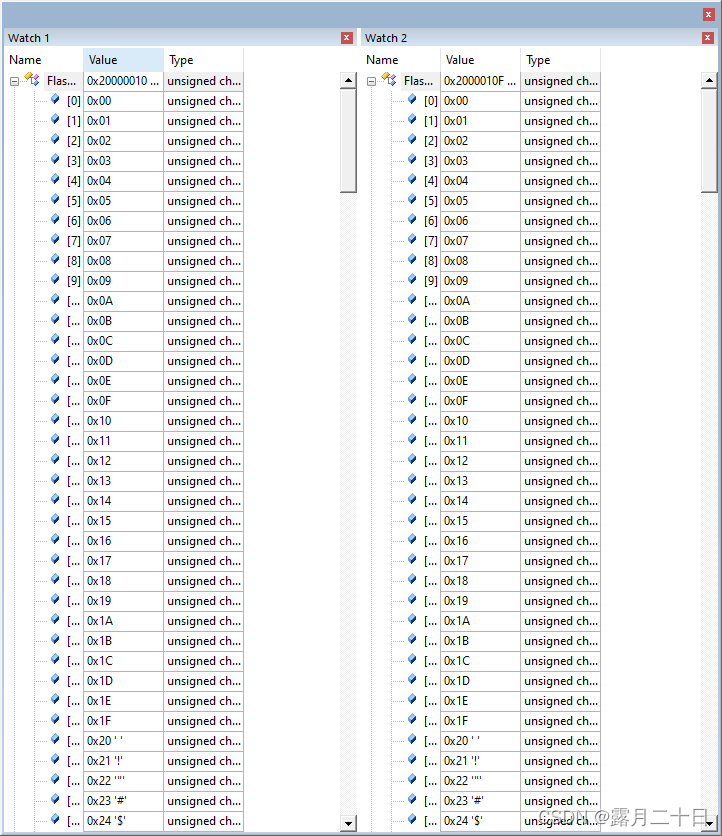Select the 0x0F value in Watch 1
Image resolution: width=722 pixels, height=836 pixels.
point(123,401)
